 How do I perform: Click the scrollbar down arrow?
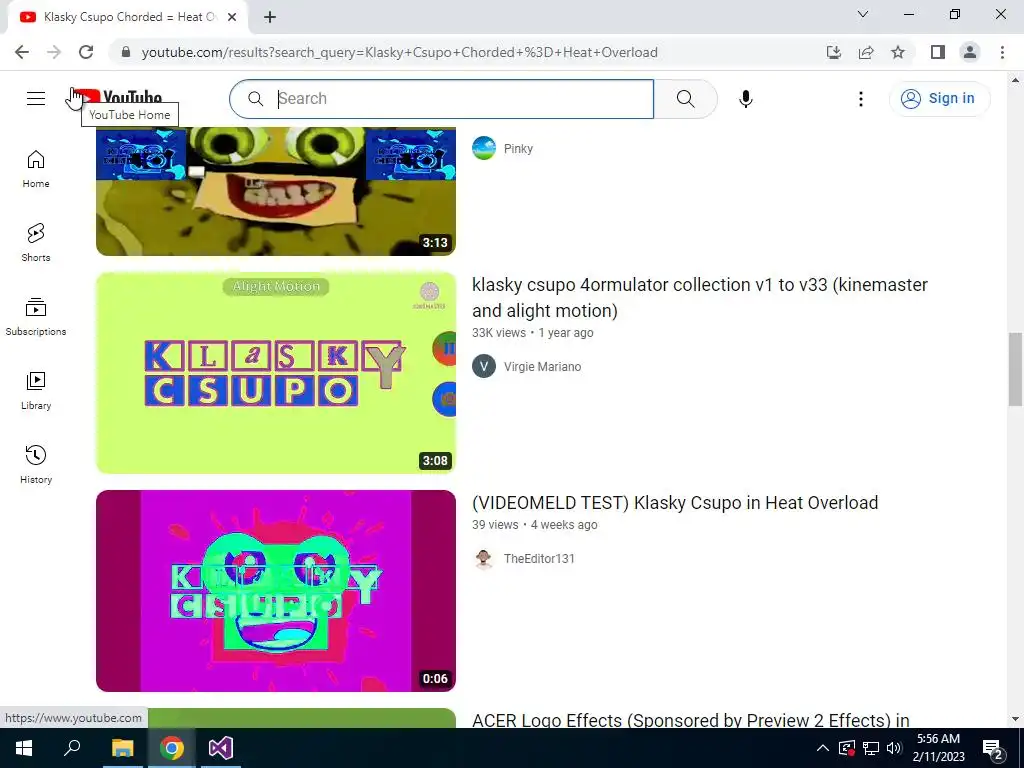click(x=1015, y=720)
